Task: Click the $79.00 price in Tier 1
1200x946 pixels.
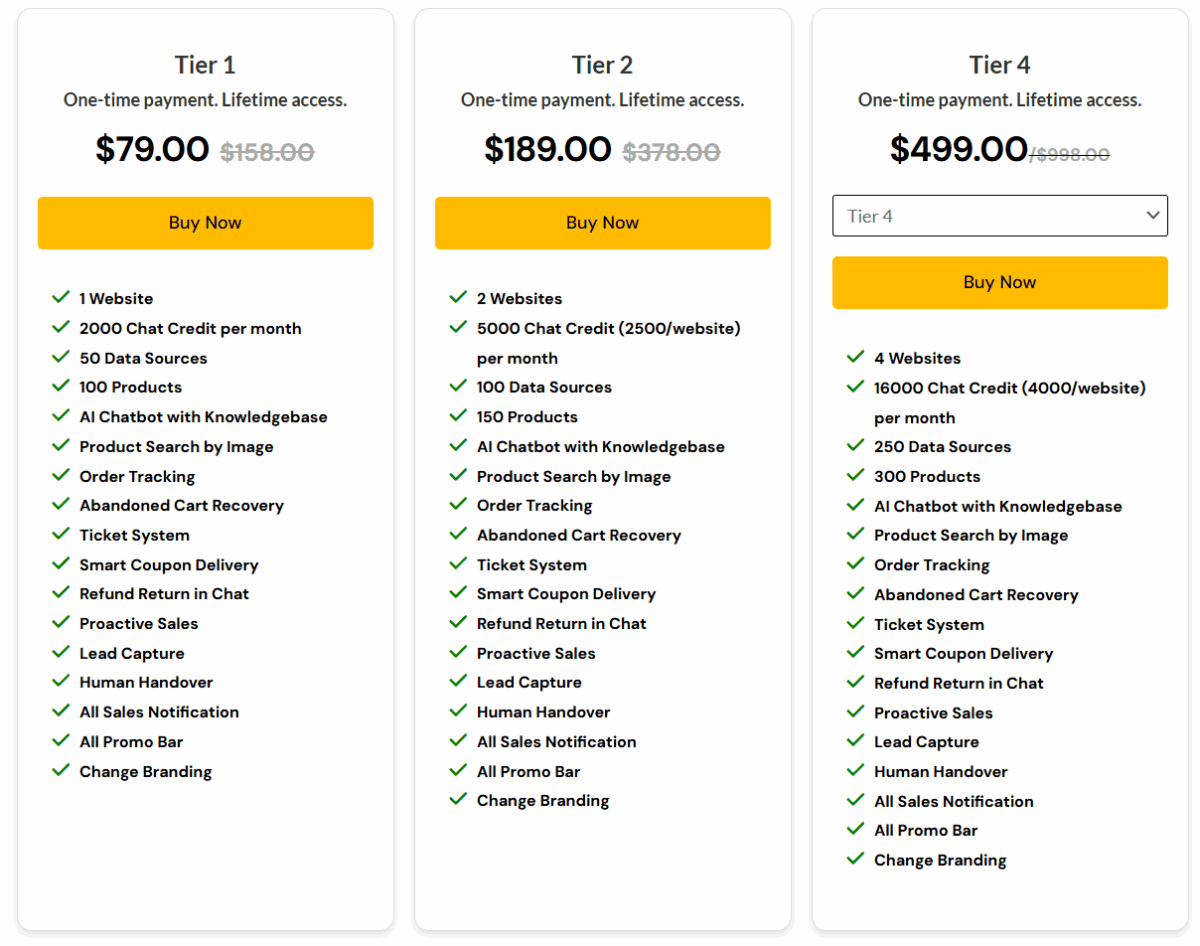Action: pos(152,150)
